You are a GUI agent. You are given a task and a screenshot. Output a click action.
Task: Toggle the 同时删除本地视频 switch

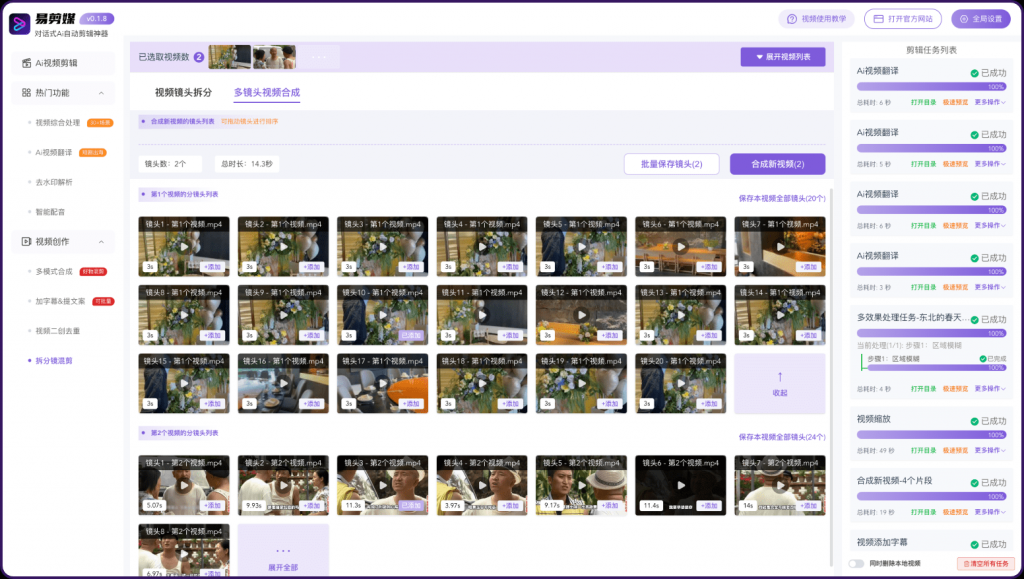coord(856,564)
